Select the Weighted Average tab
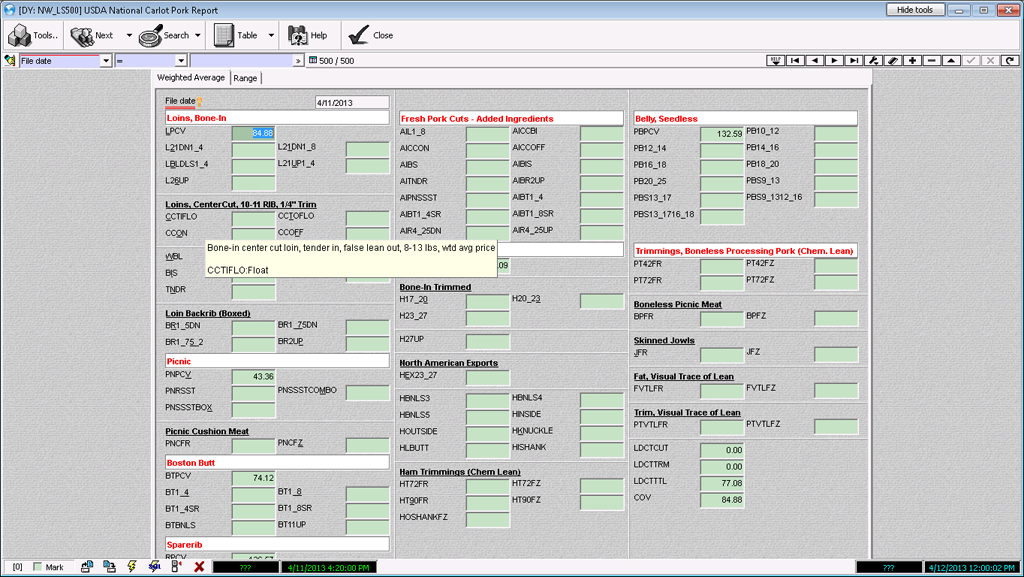 191,78
